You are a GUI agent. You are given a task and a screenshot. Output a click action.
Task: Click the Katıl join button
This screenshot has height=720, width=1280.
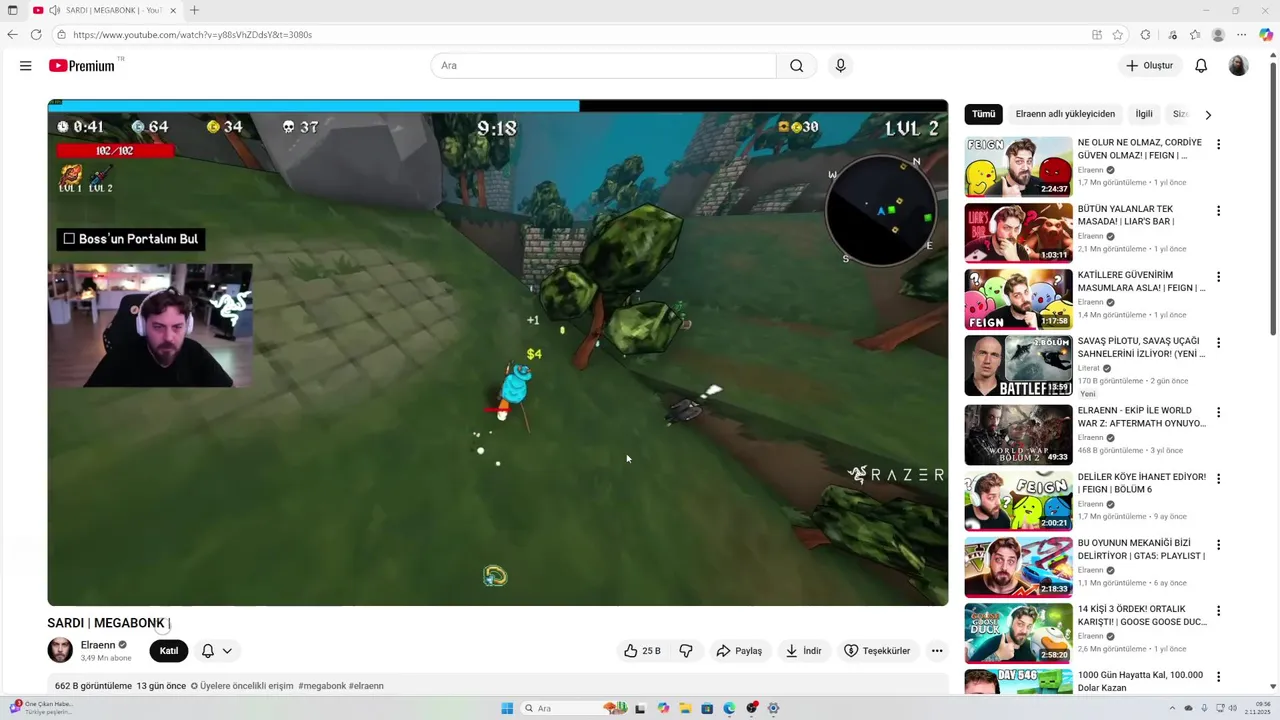tap(169, 651)
